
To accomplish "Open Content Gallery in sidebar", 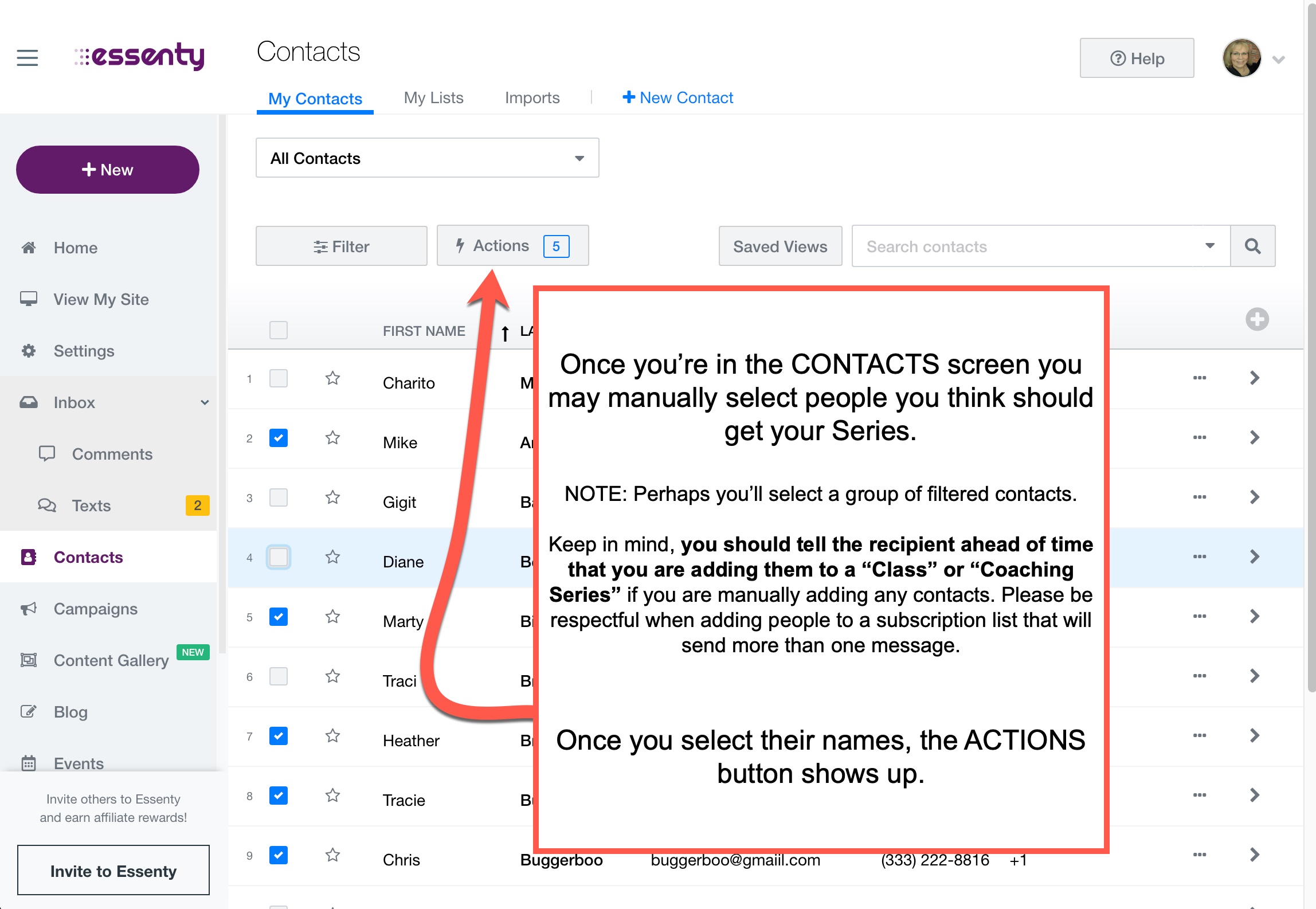I will click(x=111, y=660).
